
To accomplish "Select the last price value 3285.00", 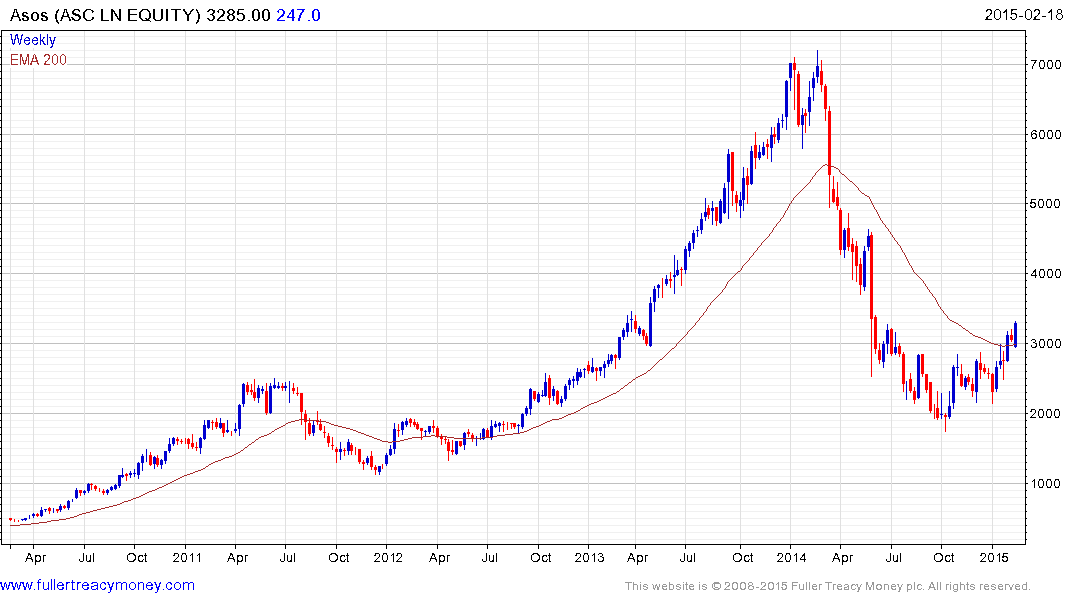I will click(239, 15).
